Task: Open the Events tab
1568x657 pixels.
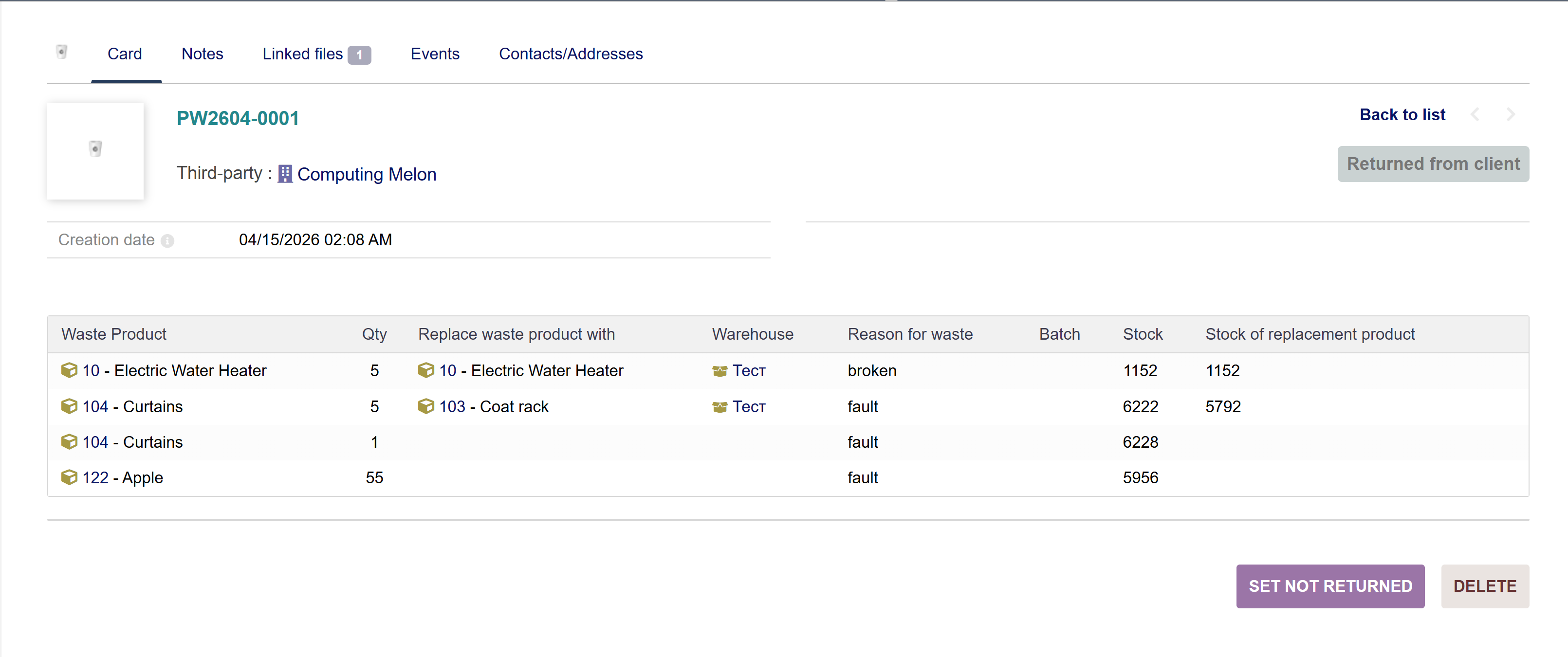Action: tap(435, 54)
